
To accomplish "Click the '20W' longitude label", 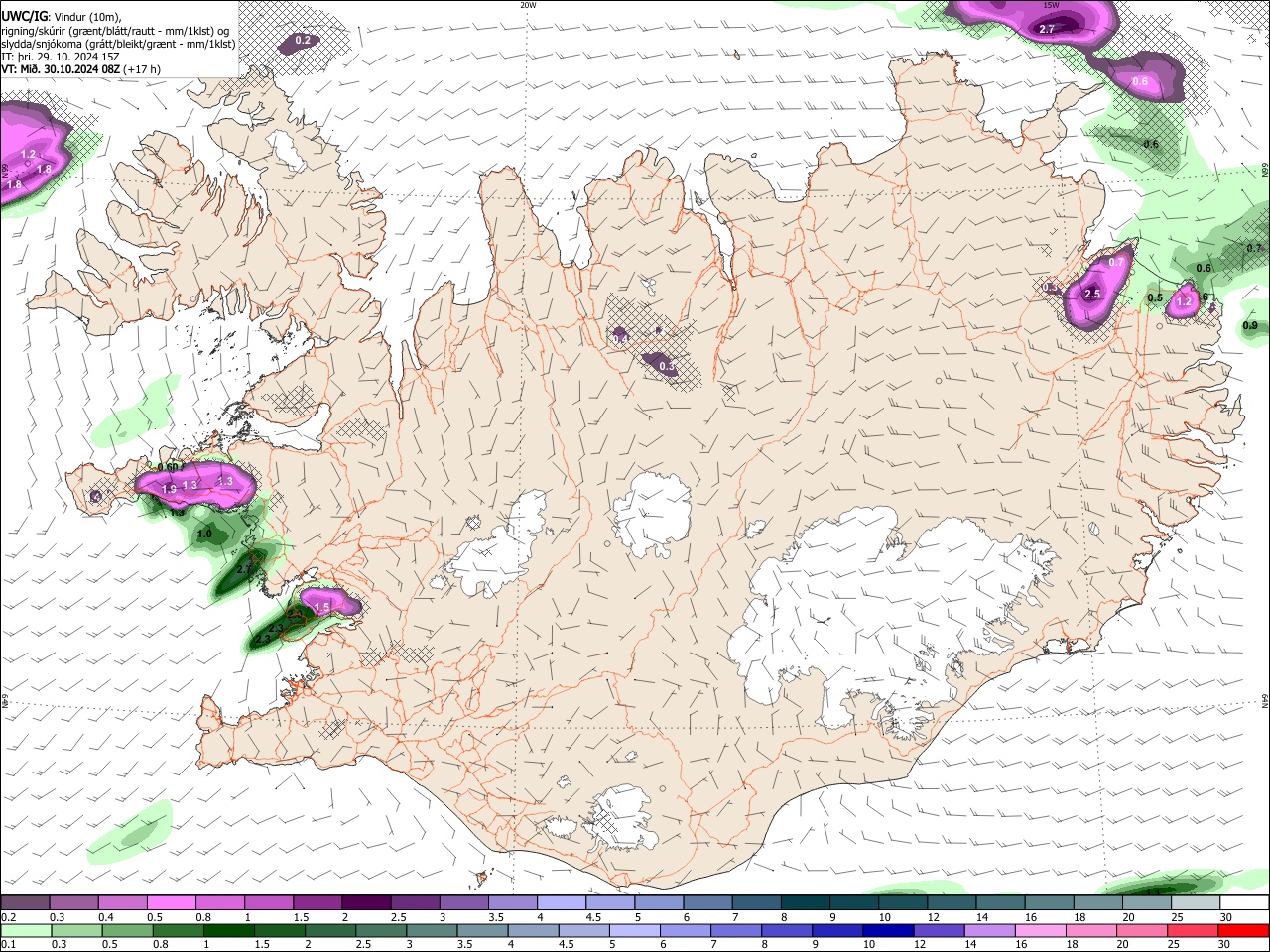I will point(528,5).
